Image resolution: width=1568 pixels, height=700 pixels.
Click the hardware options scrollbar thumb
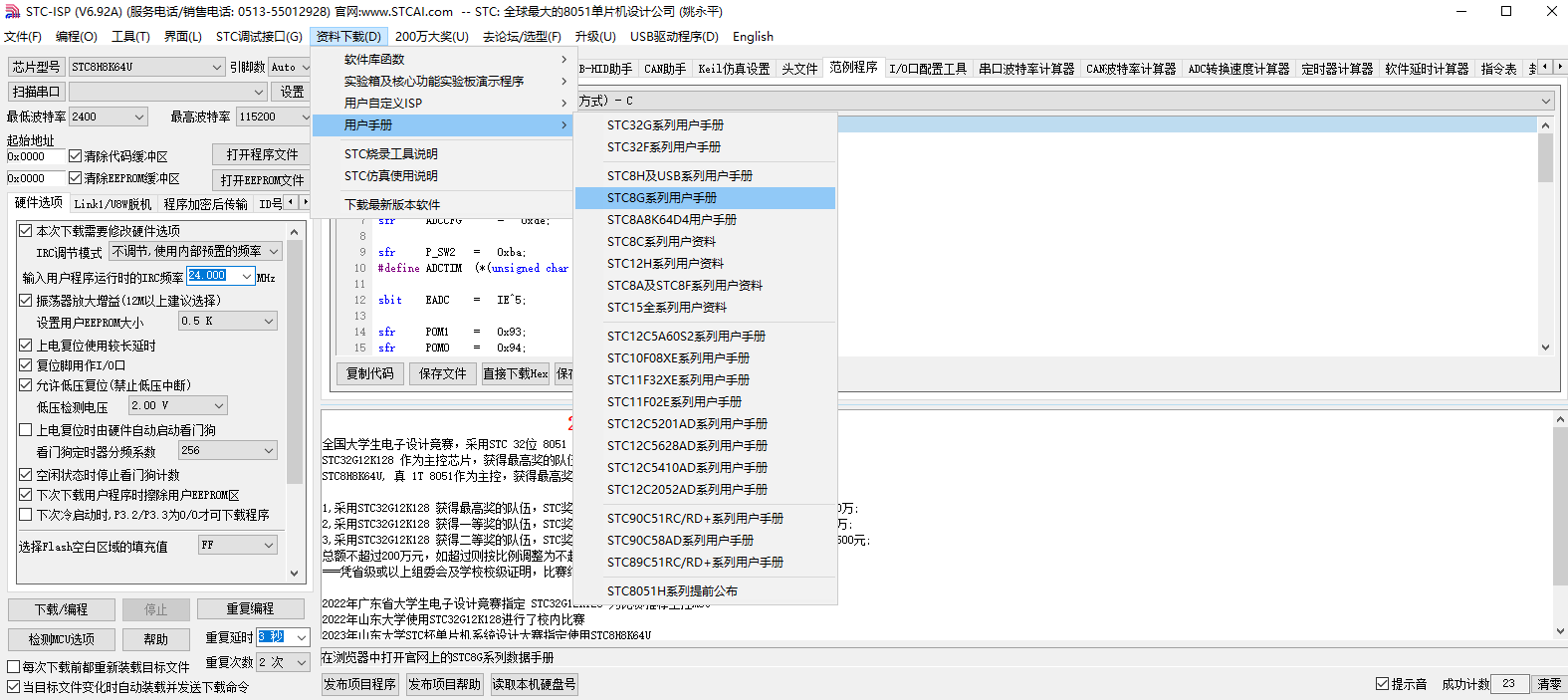(295, 361)
